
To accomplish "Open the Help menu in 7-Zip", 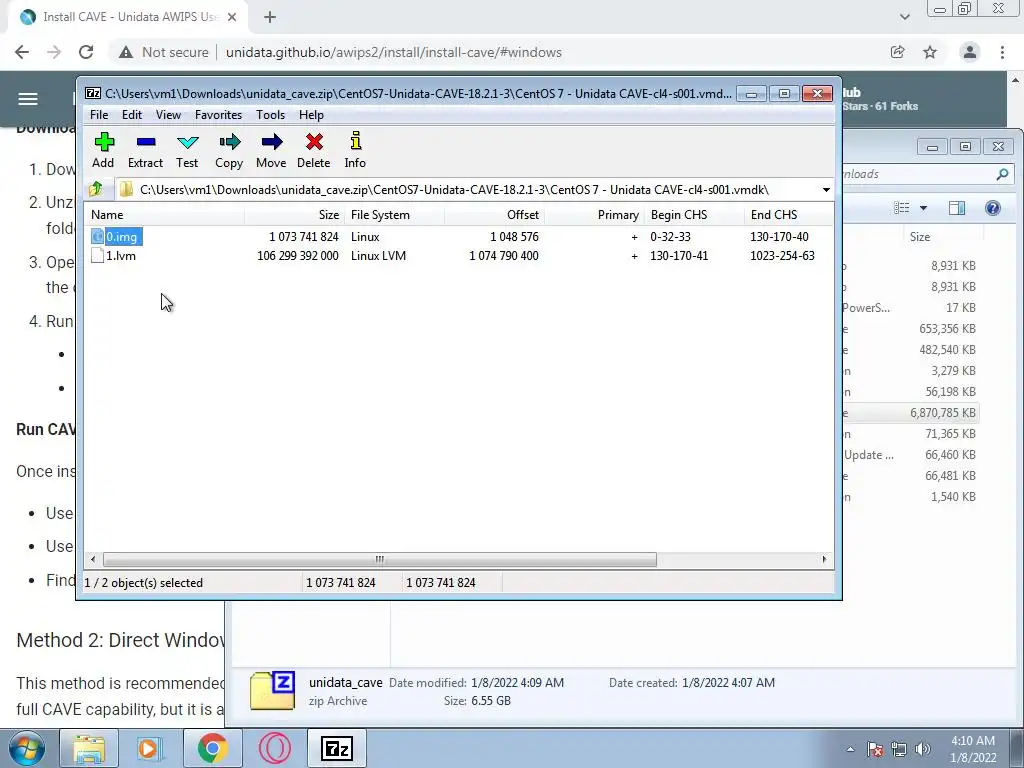I will click(312, 115).
